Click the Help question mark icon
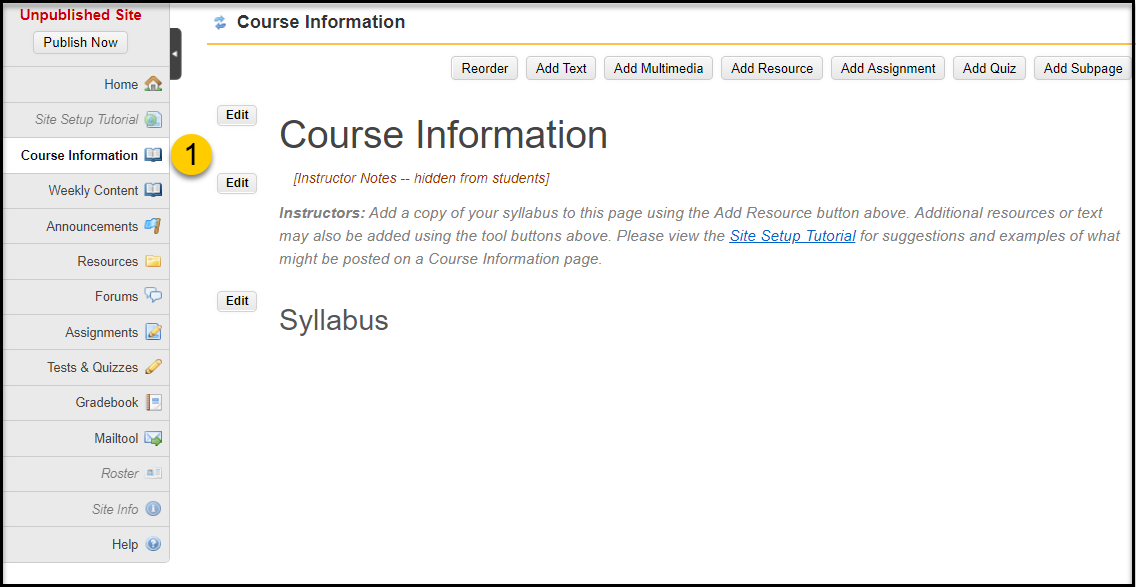The height and width of the screenshot is (587, 1136). click(x=153, y=544)
